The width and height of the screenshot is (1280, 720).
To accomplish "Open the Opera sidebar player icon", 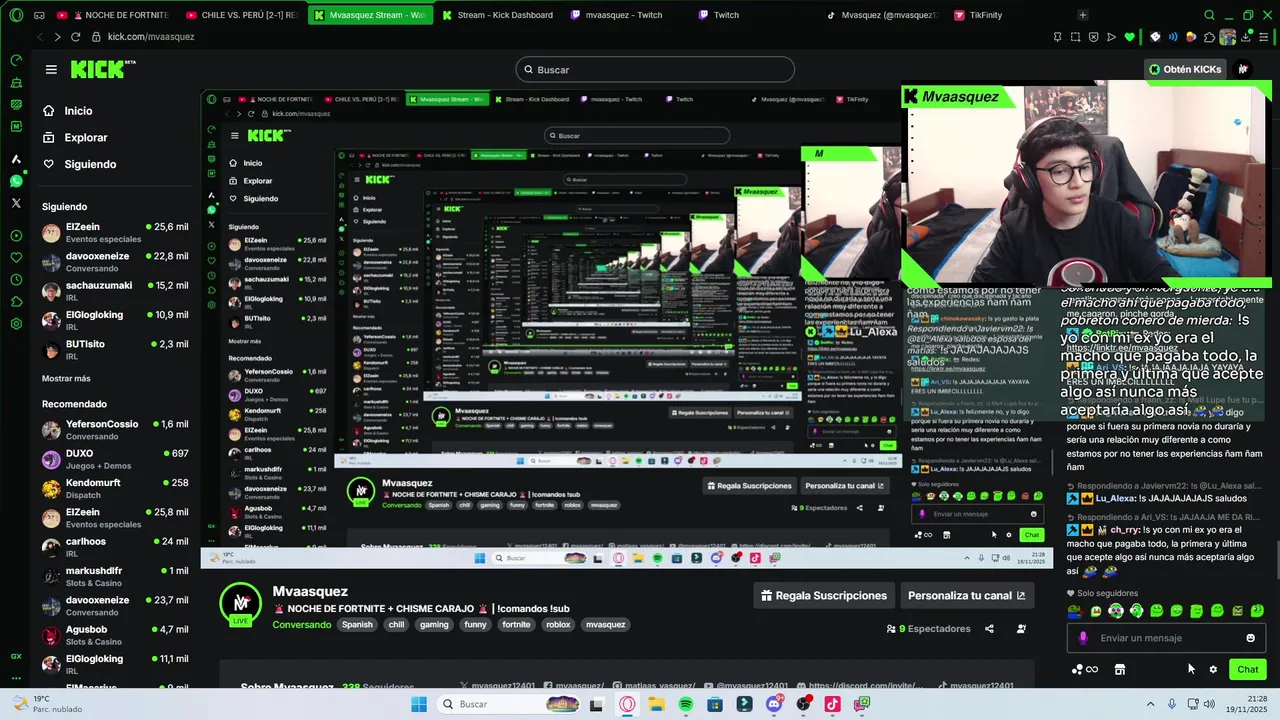I will [16, 236].
